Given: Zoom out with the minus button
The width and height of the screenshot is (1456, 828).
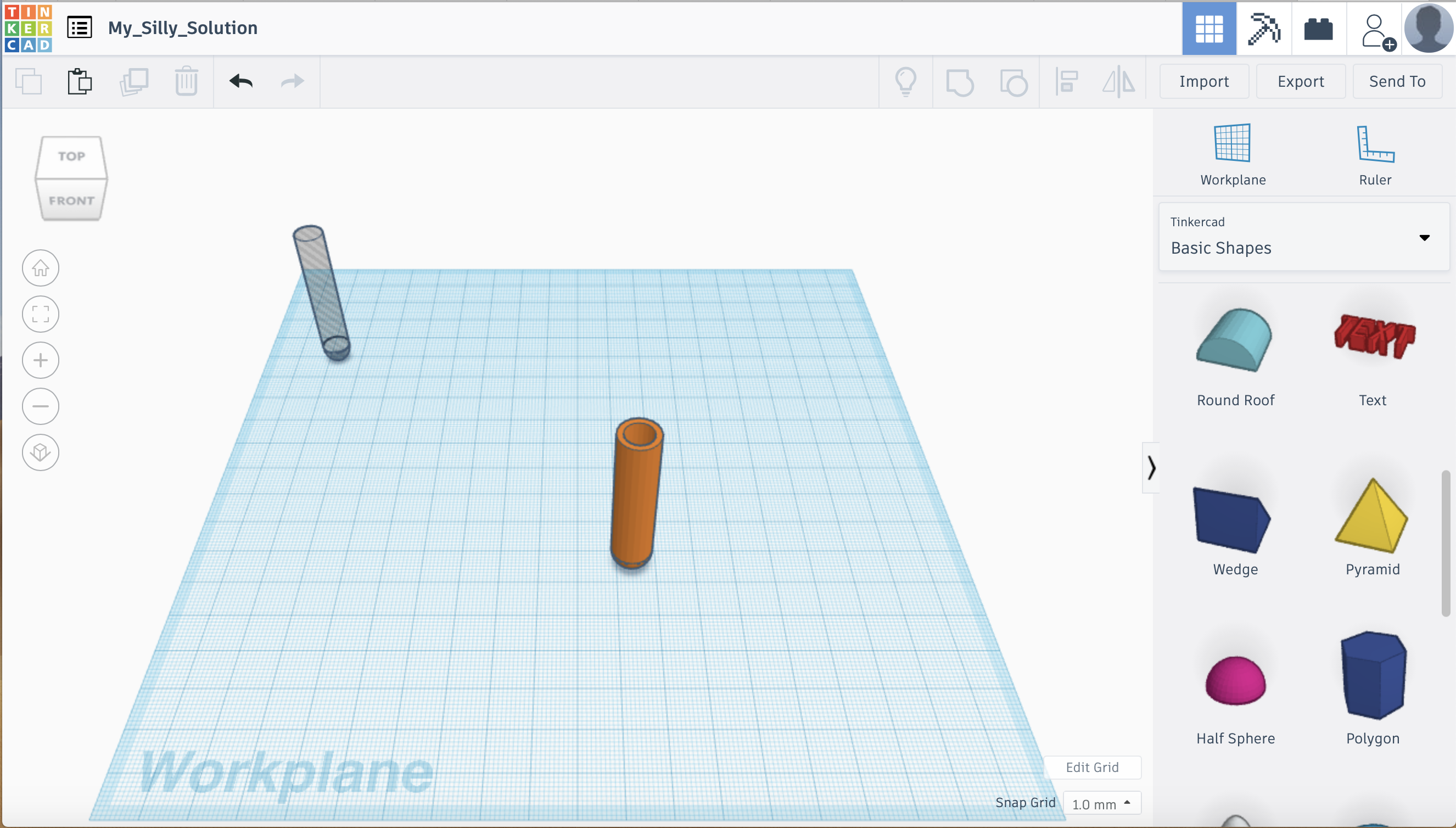Looking at the screenshot, I should [41, 406].
